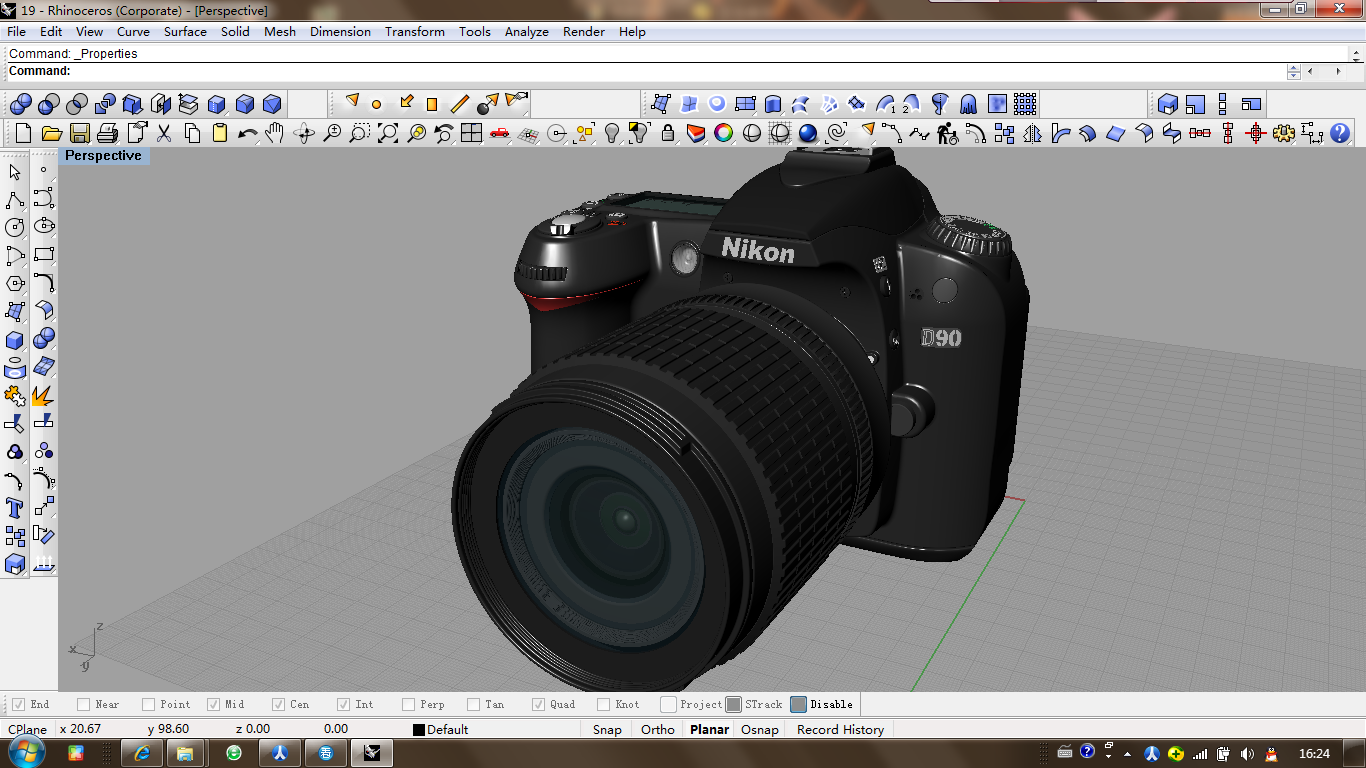Click the Perspective viewport title
1366x768 pixels.
pos(104,156)
